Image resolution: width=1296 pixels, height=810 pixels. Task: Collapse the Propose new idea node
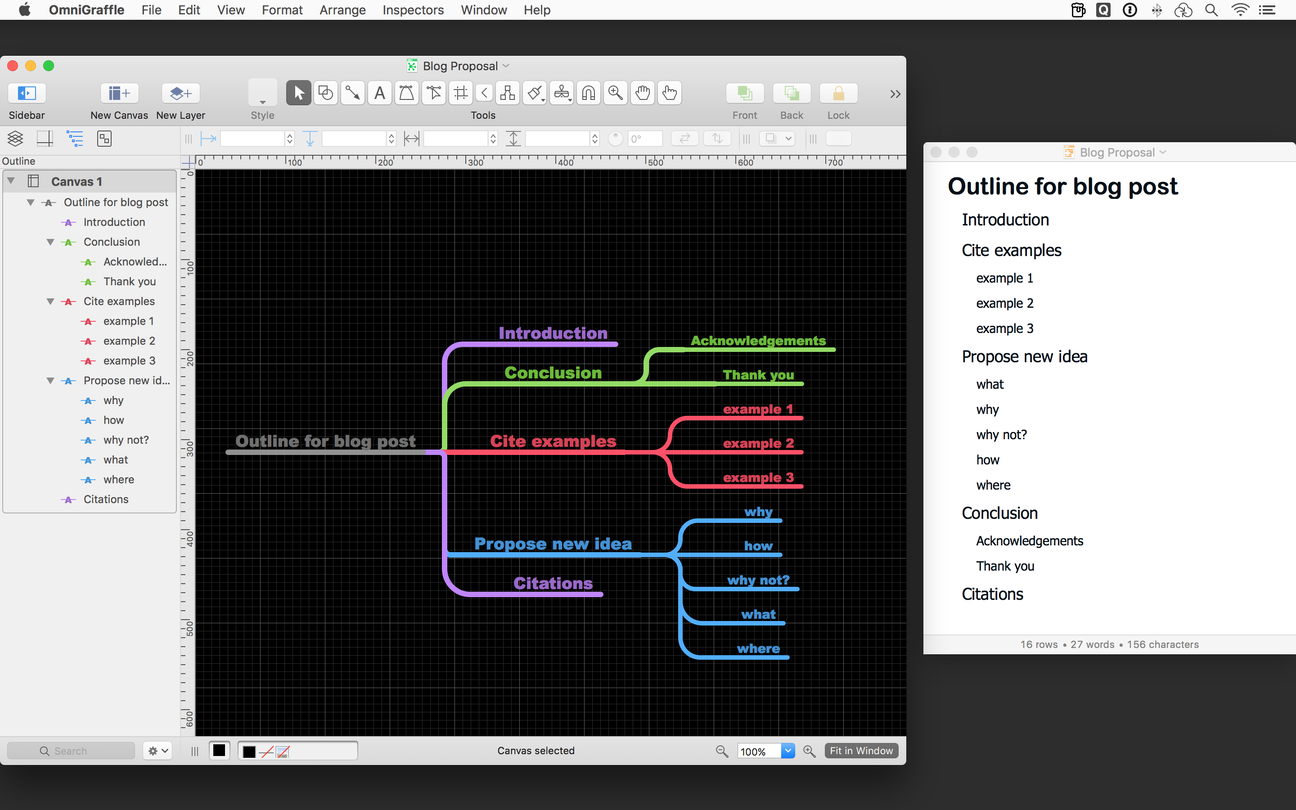(50, 381)
